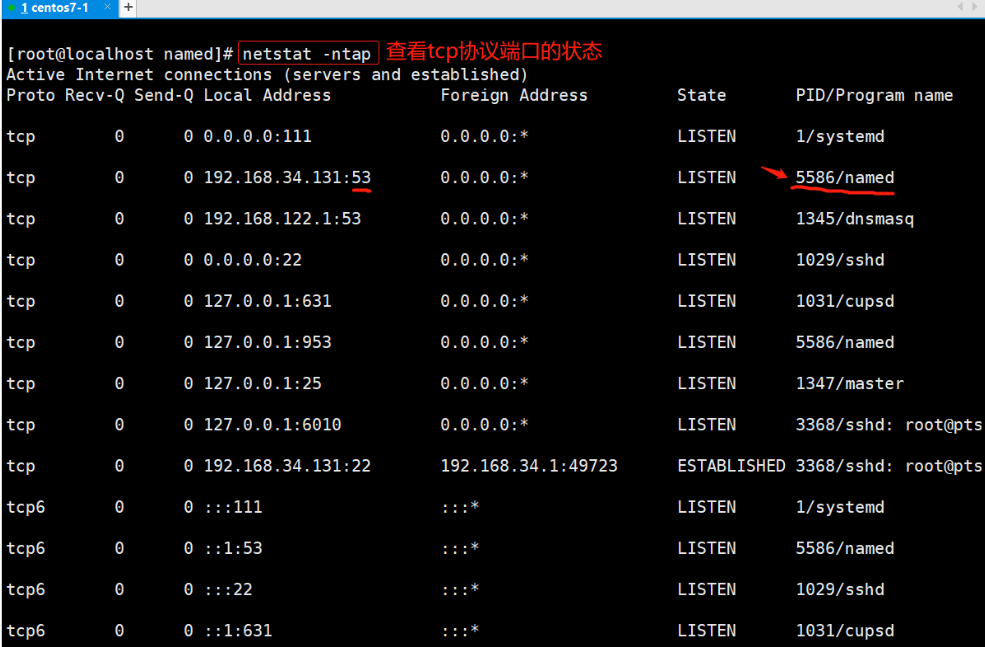Click 1029/sshd in the :::22 row
This screenshot has width=985, height=647.
pyautogui.click(x=840, y=589)
